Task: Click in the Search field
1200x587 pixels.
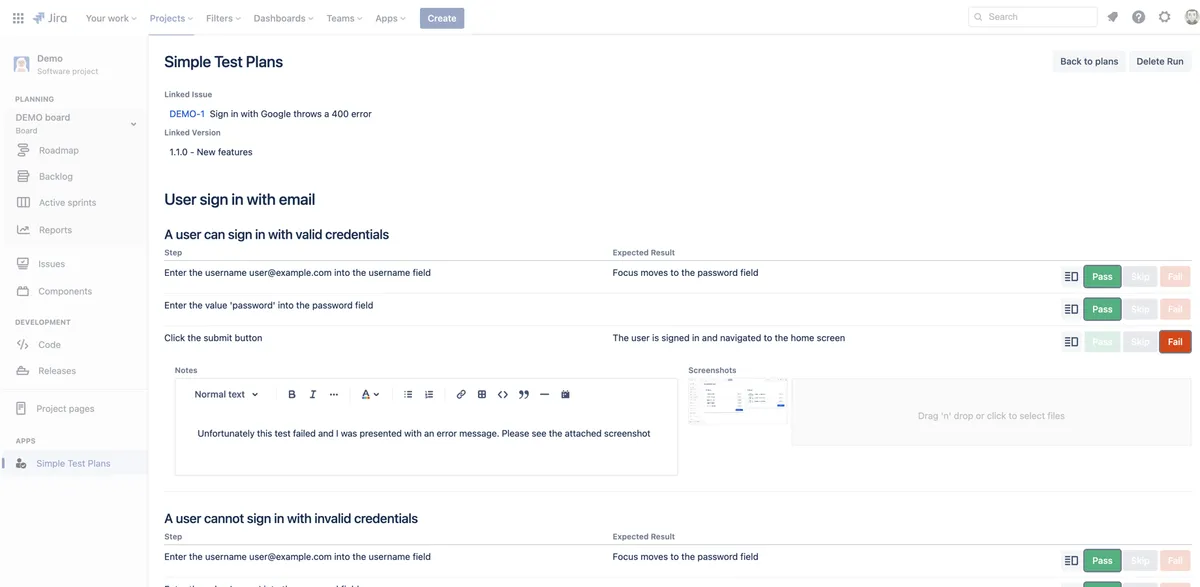Action: click(x=1033, y=17)
